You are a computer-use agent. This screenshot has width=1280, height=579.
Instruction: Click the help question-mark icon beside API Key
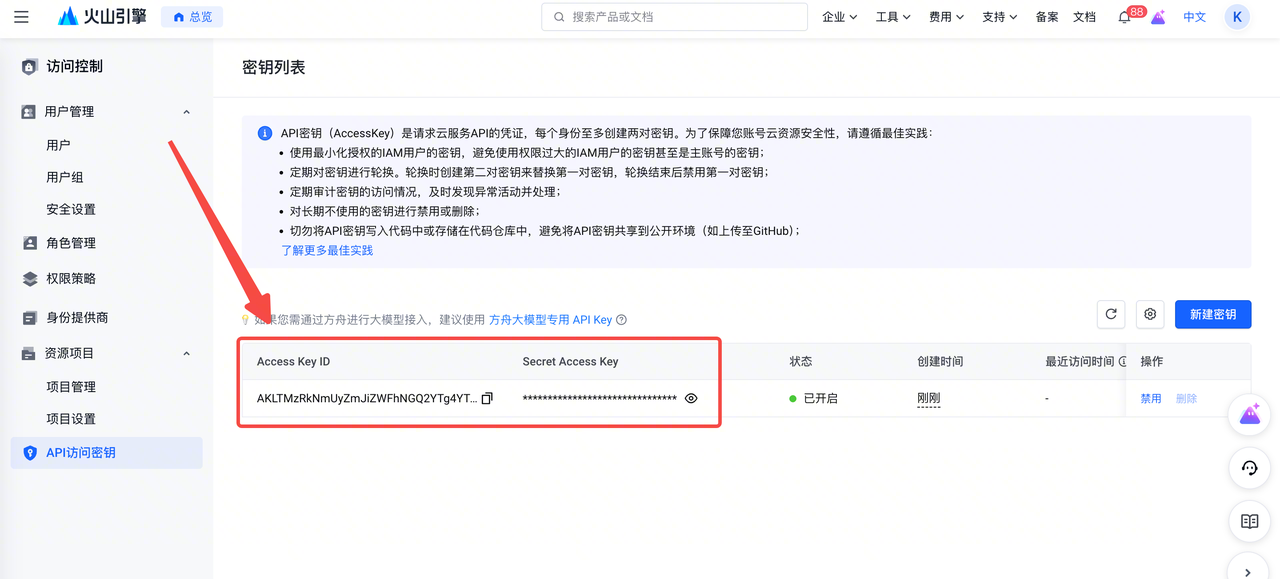click(621, 320)
